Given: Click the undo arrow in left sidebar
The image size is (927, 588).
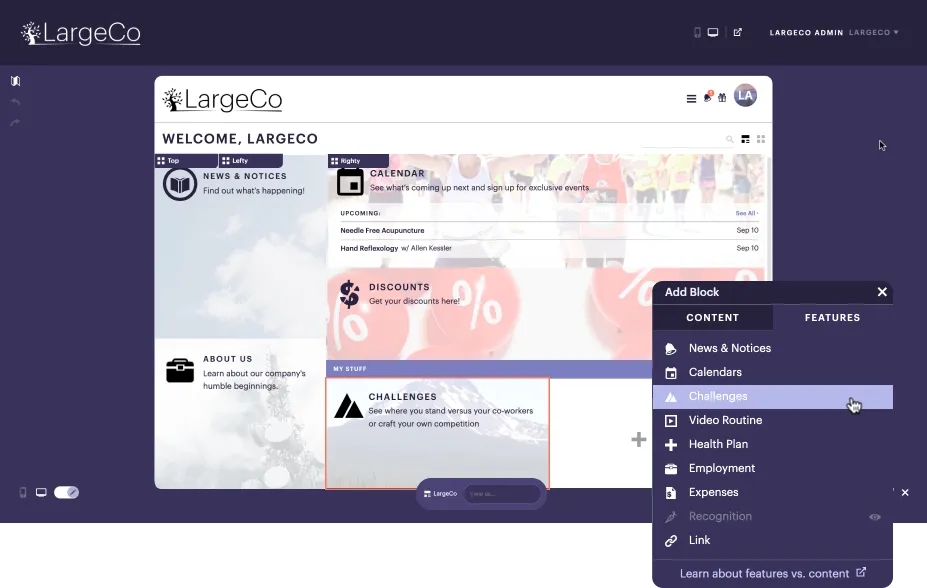Looking at the screenshot, I should pos(15,102).
